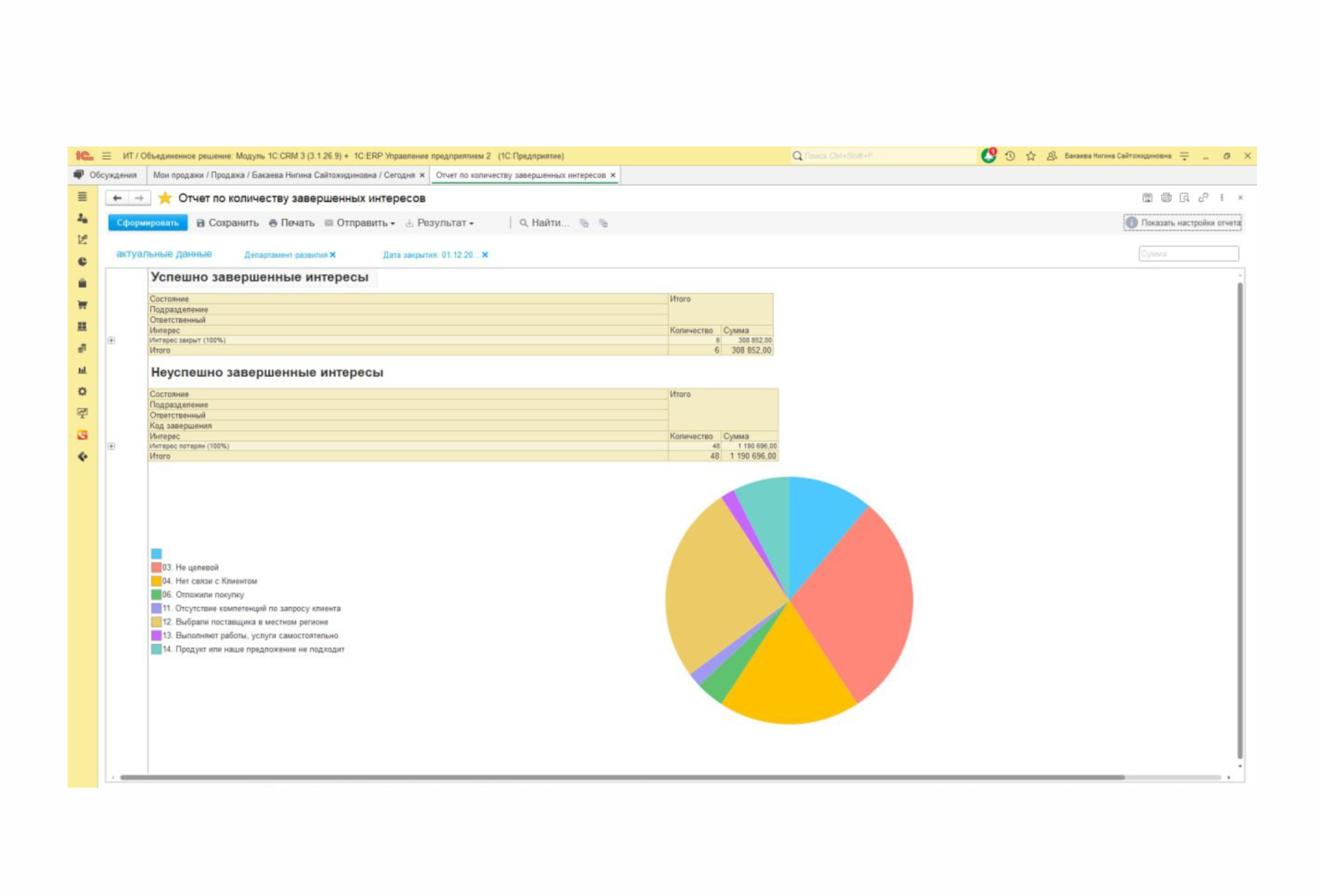1320x896 pixels.
Task: Open the pie-chart marketing sidebar icon
Action: tap(82, 261)
